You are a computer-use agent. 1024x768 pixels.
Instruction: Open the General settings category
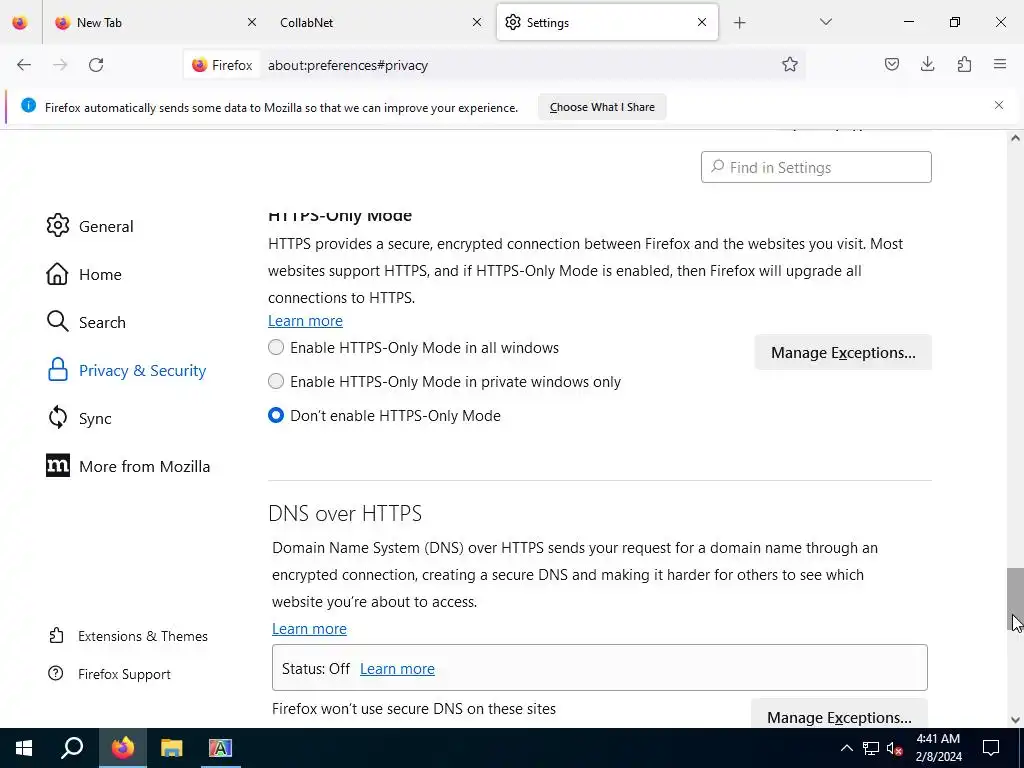coord(105,226)
